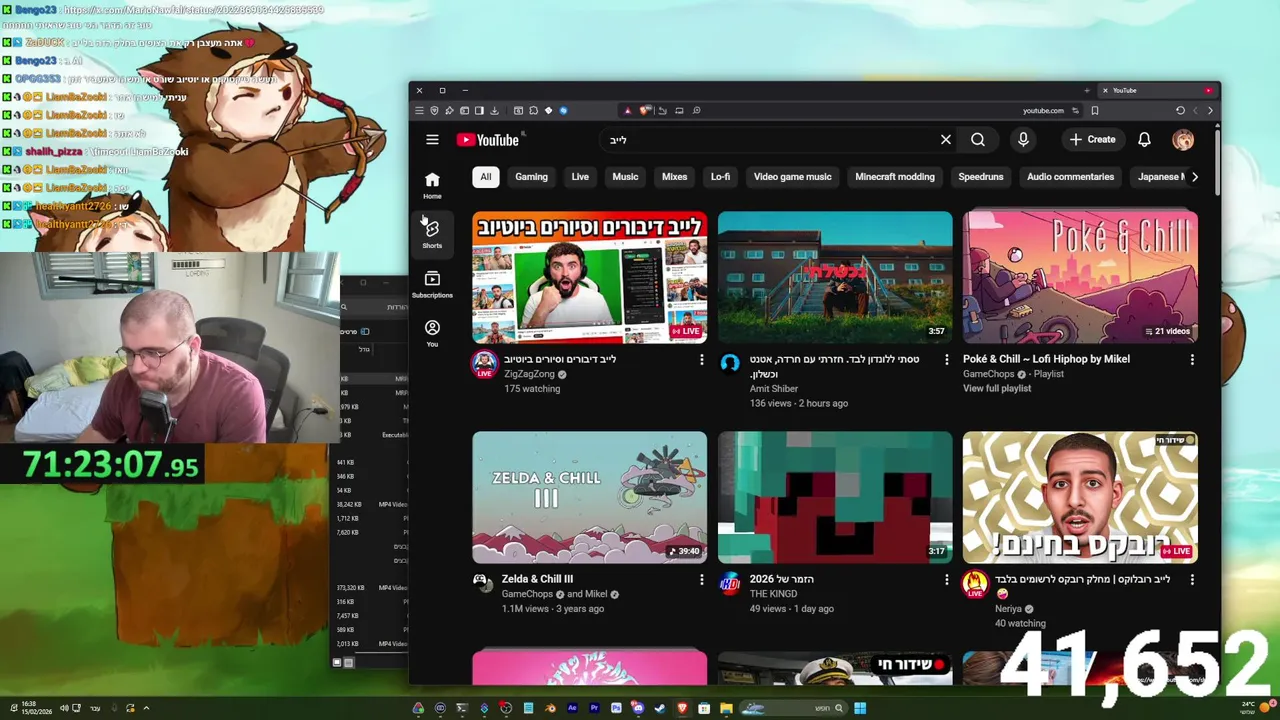The width and height of the screenshot is (1280, 720).
Task: Bookmark this page in the browser
Action: (1095, 110)
